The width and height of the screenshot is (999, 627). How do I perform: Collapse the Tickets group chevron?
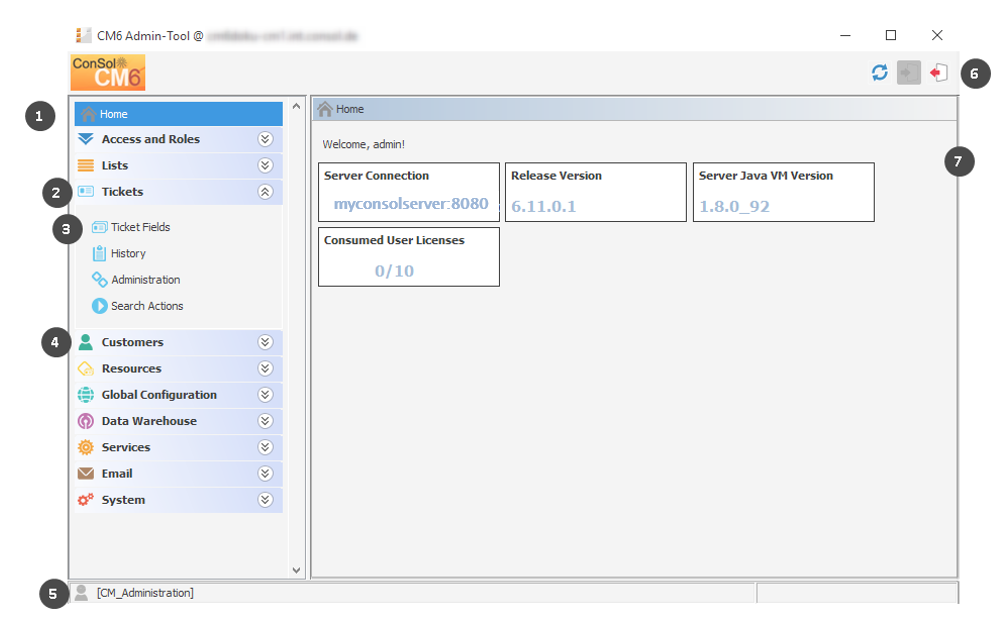coord(265,192)
